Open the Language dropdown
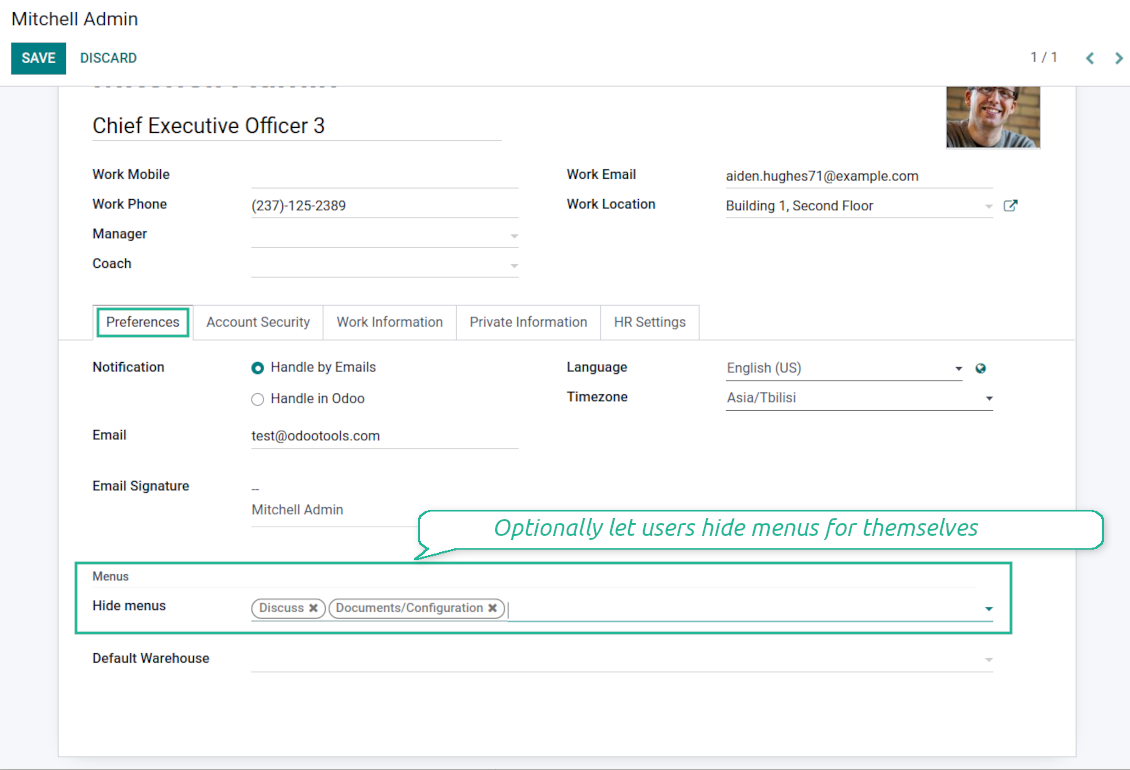The width and height of the screenshot is (1130, 770). coord(844,368)
